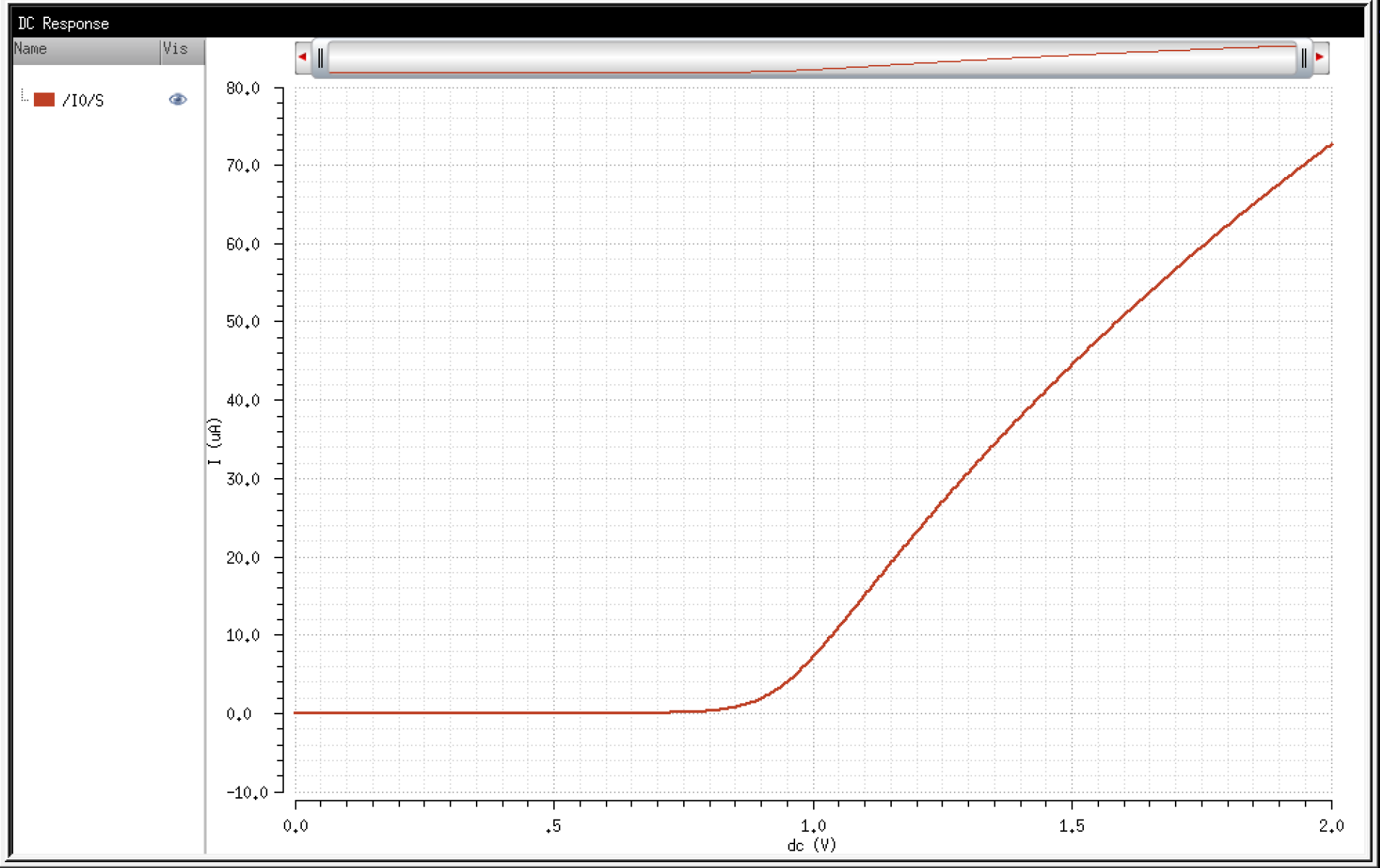This screenshot has height=868, width=1380.
Task: Click the 80.0 y-axis tick label
Action: tap(243, 88)
